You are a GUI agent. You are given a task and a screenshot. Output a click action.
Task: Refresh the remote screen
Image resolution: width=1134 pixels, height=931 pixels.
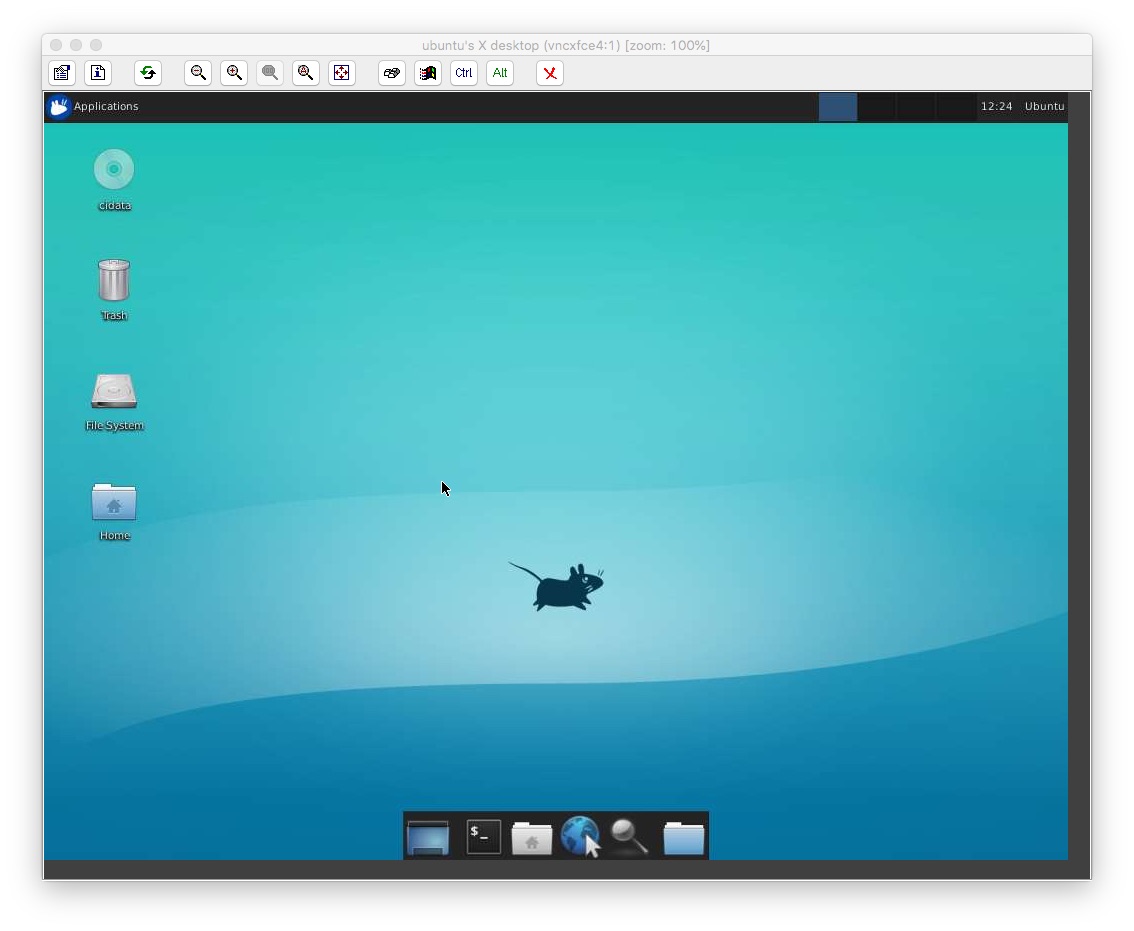tap(148, 73)
